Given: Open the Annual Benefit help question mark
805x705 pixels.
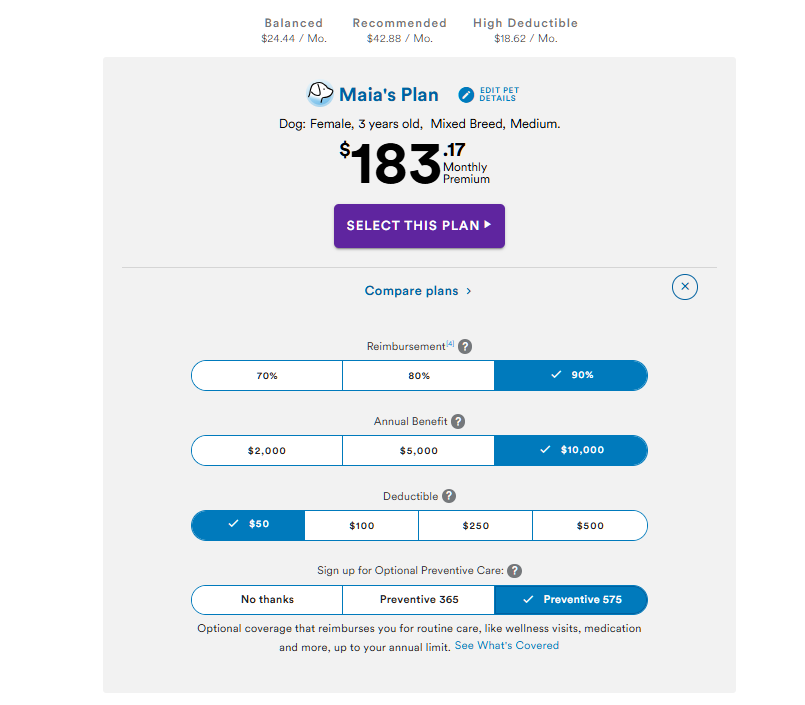Looking at the screenshot, I should coord(458,422).
